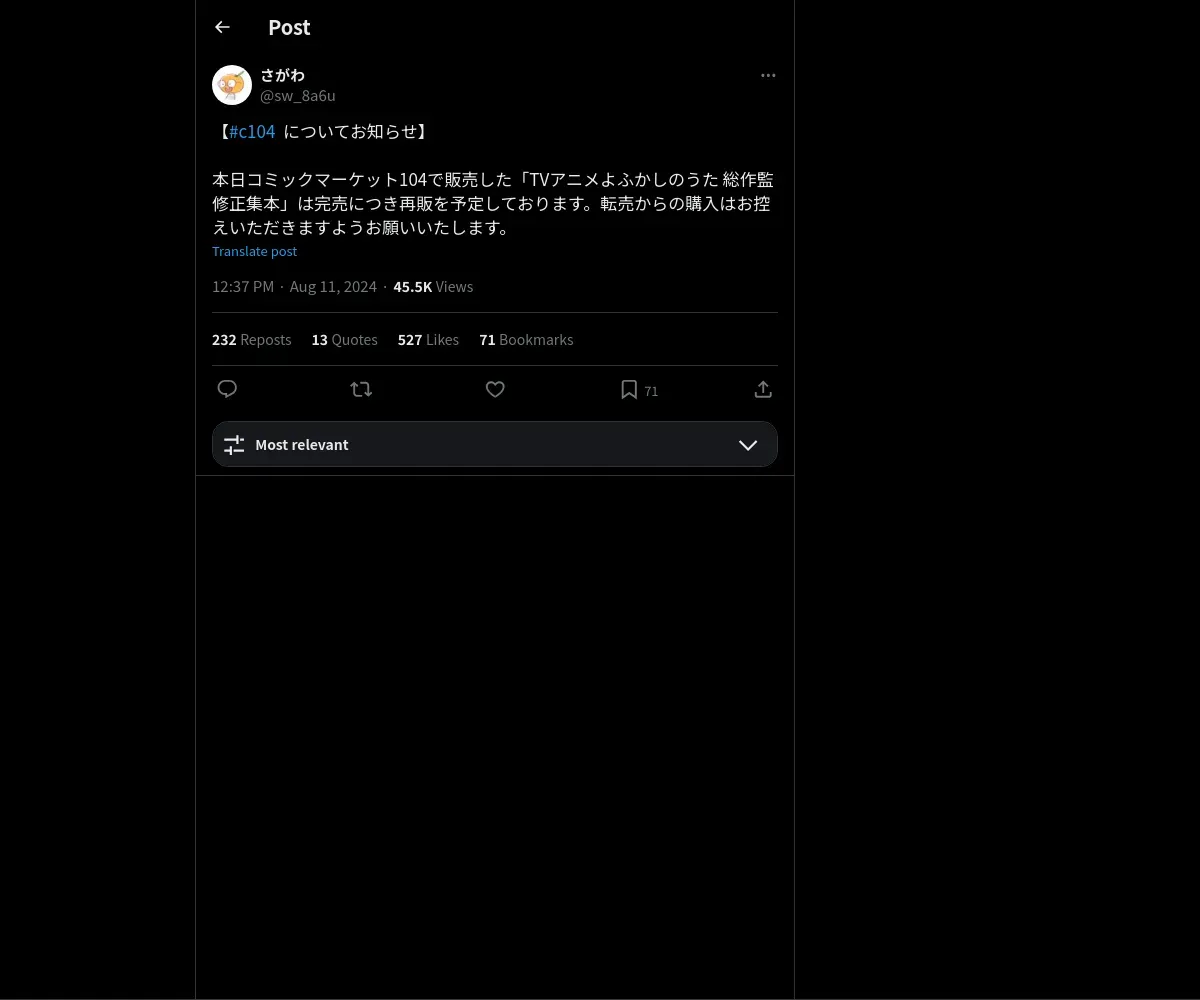The height and width of the screenshot is (1000, 1200).
Task: Click the post timestamp Aug 11, 2024
Action: coord(333,286)
